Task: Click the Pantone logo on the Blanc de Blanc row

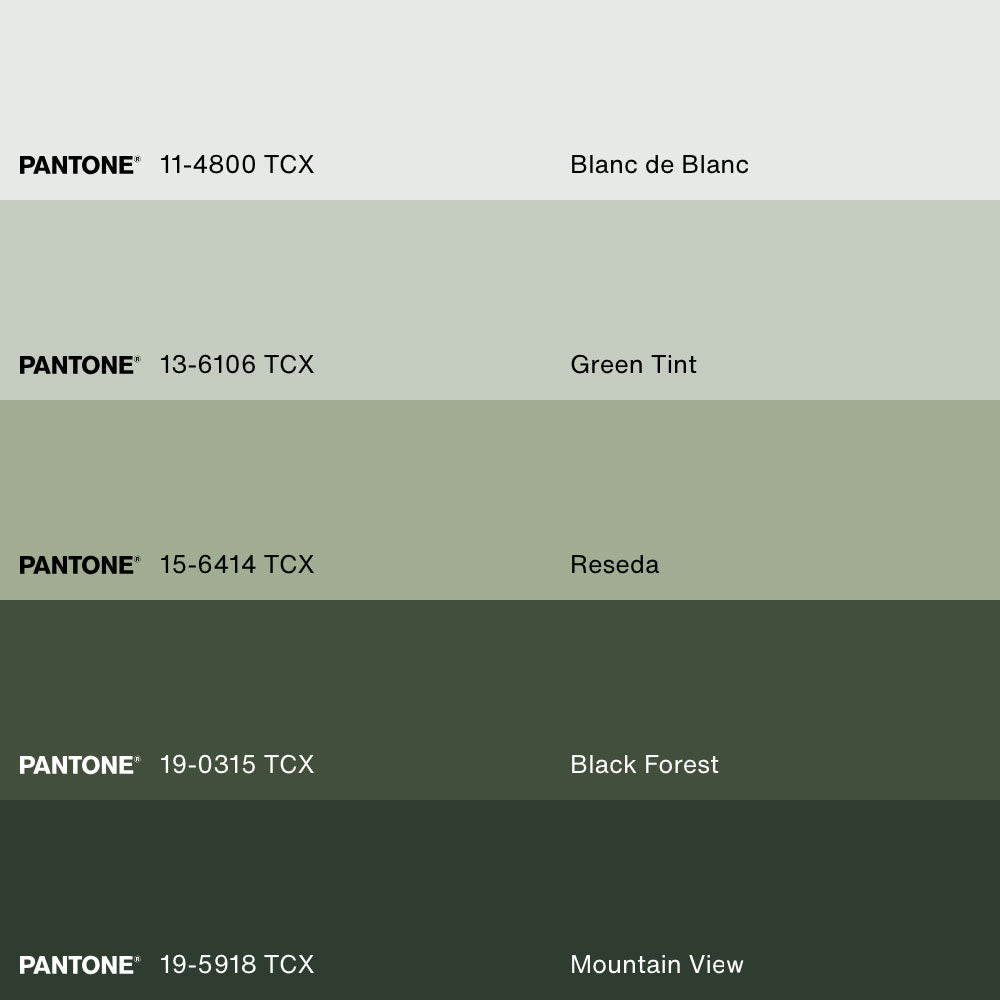Action: pyautogui.click(x=79, y=165)
